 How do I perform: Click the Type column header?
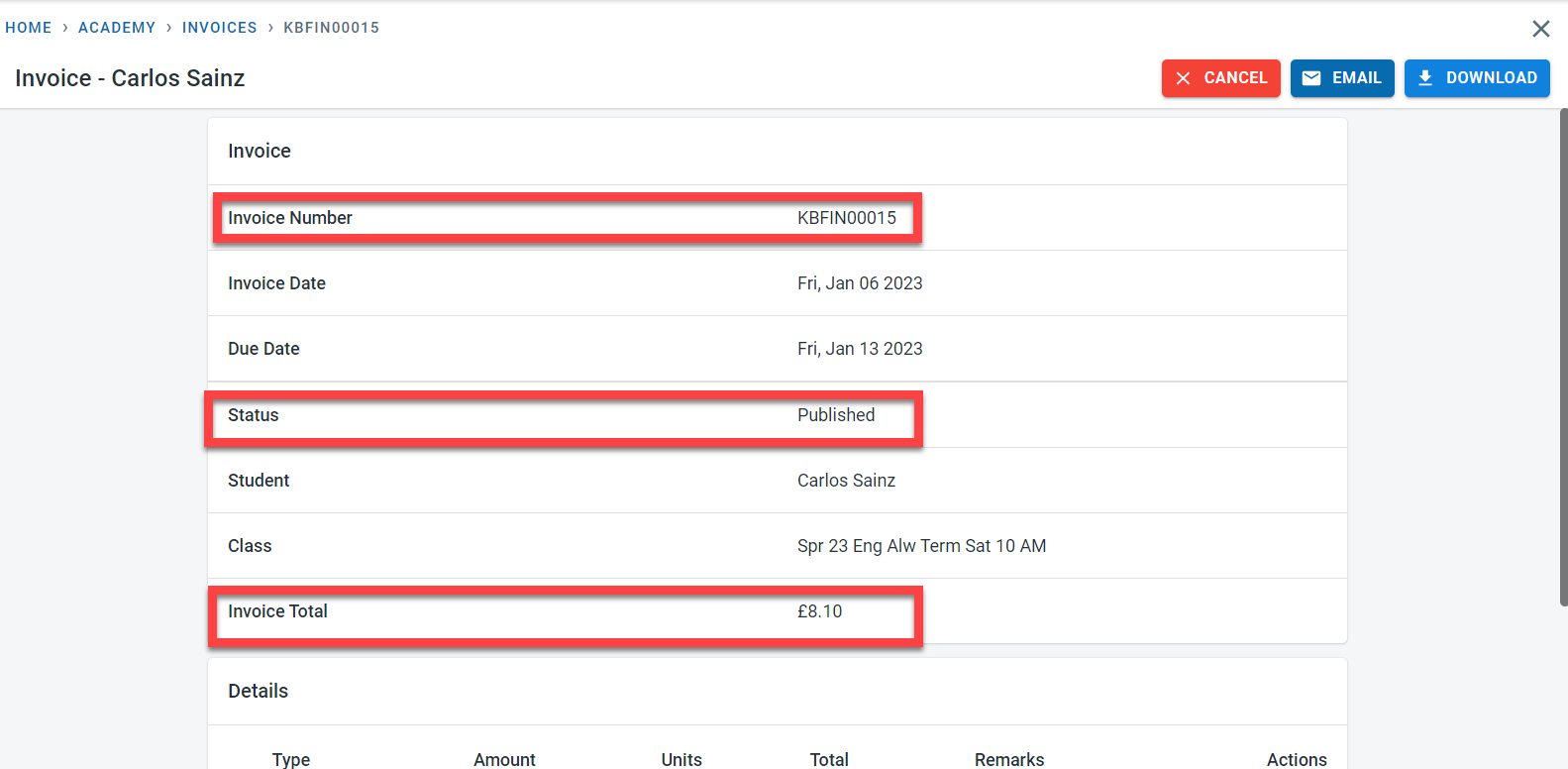click(x=291, y=759)
